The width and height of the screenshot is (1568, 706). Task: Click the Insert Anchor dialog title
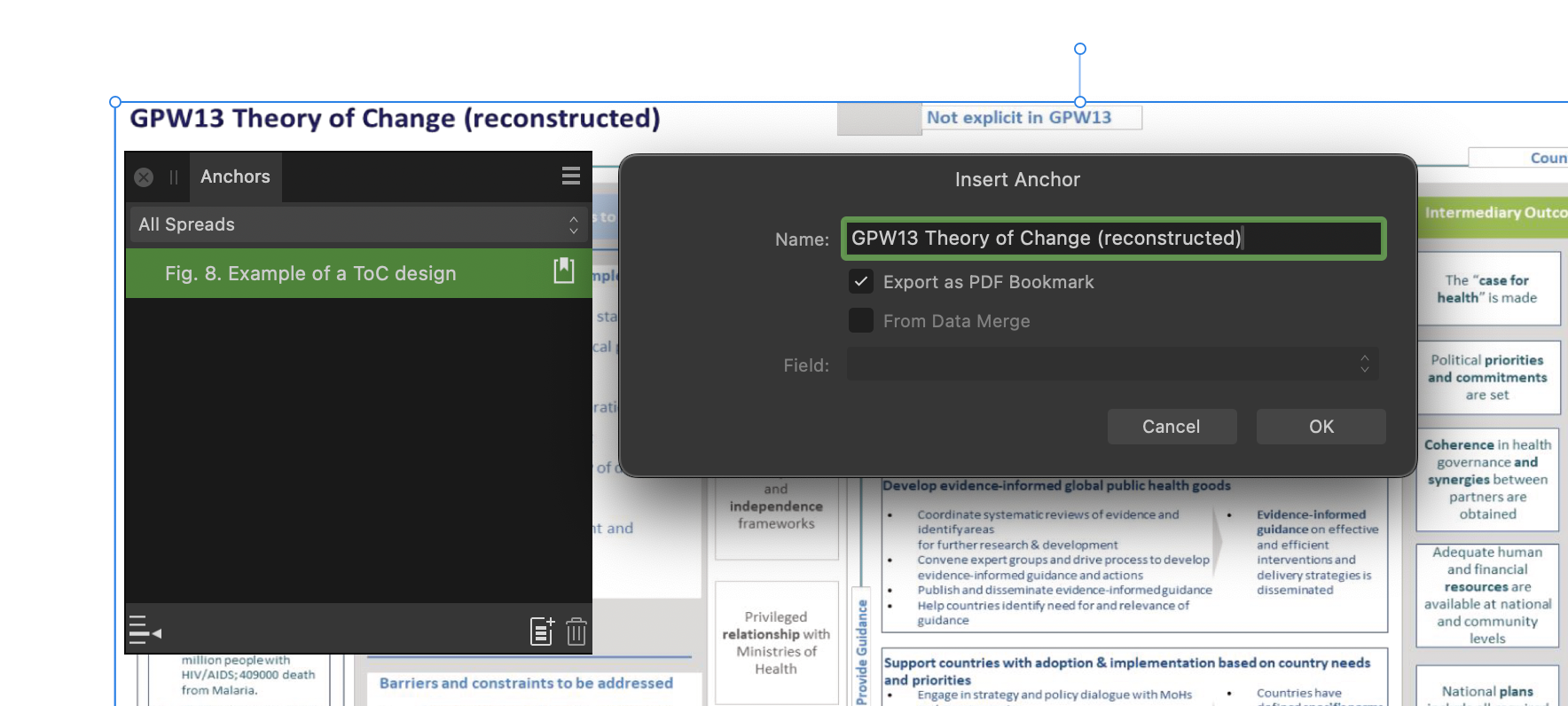(x=1017, y=180)
